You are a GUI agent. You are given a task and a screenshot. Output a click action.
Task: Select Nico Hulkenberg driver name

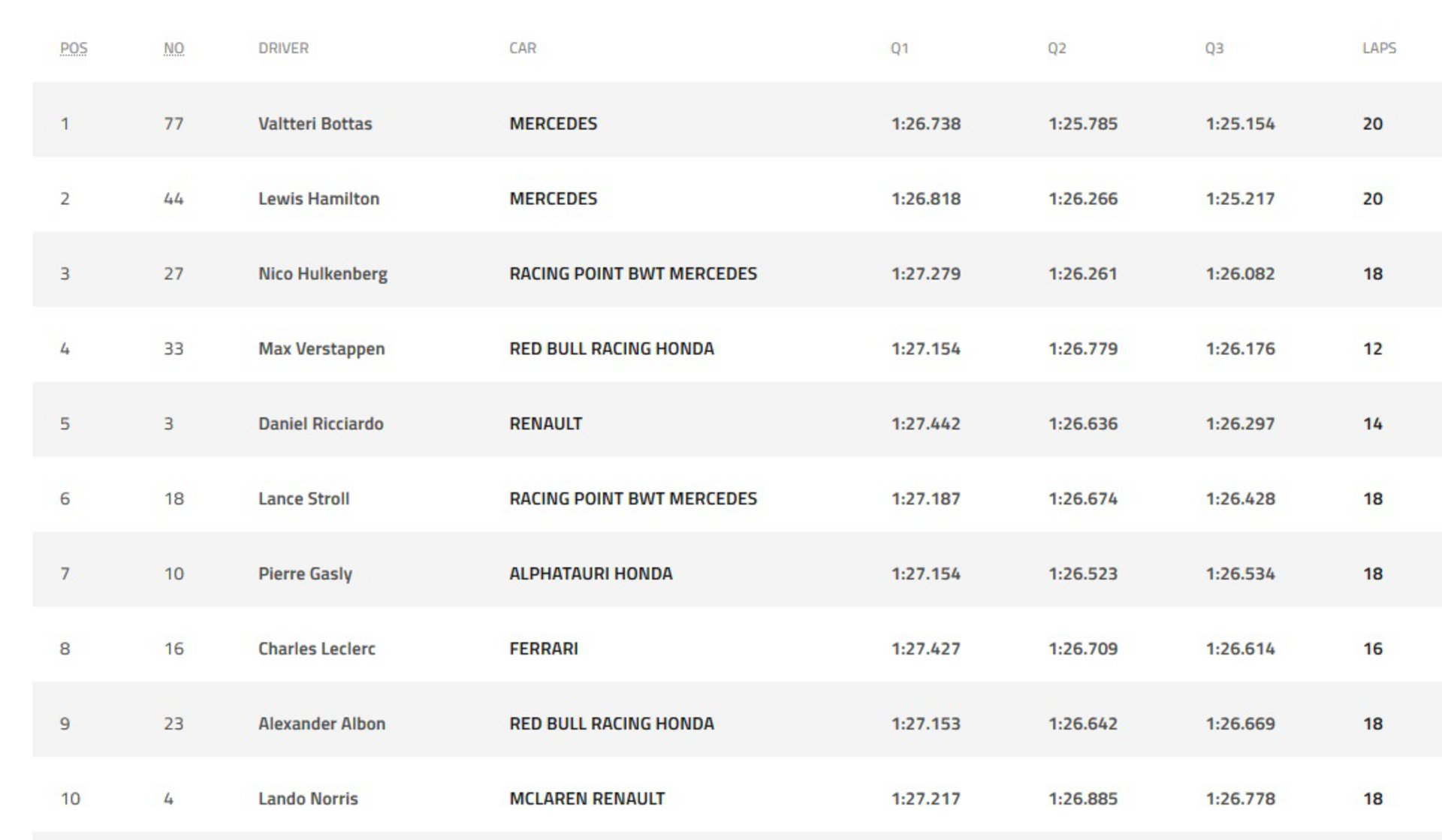(x=323, y=274)
